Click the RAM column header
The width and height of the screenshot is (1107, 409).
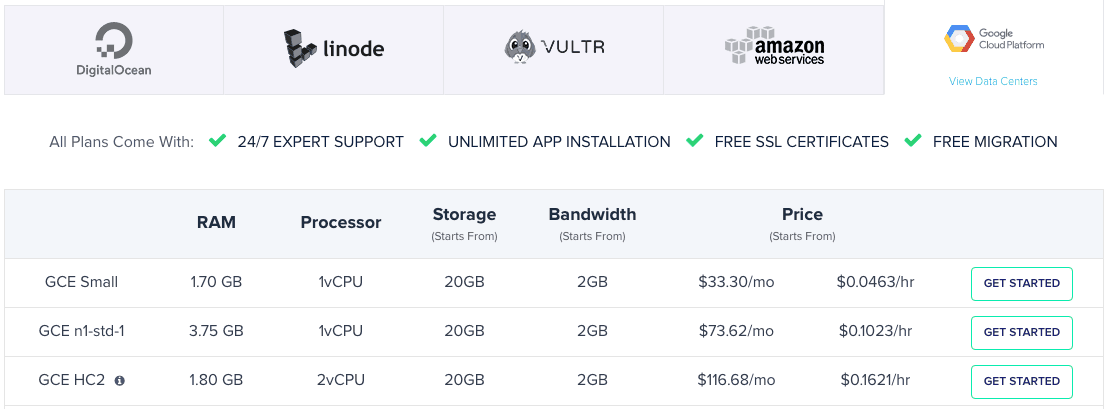pyautogui.click(x=216, y=223)
